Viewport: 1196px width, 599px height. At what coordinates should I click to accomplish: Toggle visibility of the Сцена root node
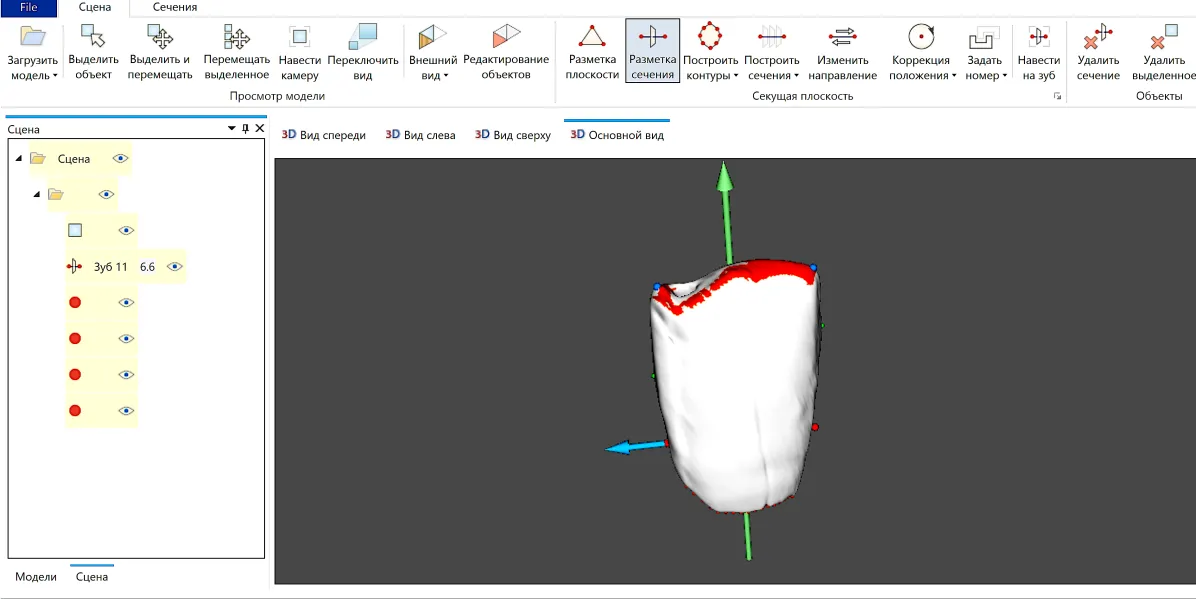[x=121, y=158]
